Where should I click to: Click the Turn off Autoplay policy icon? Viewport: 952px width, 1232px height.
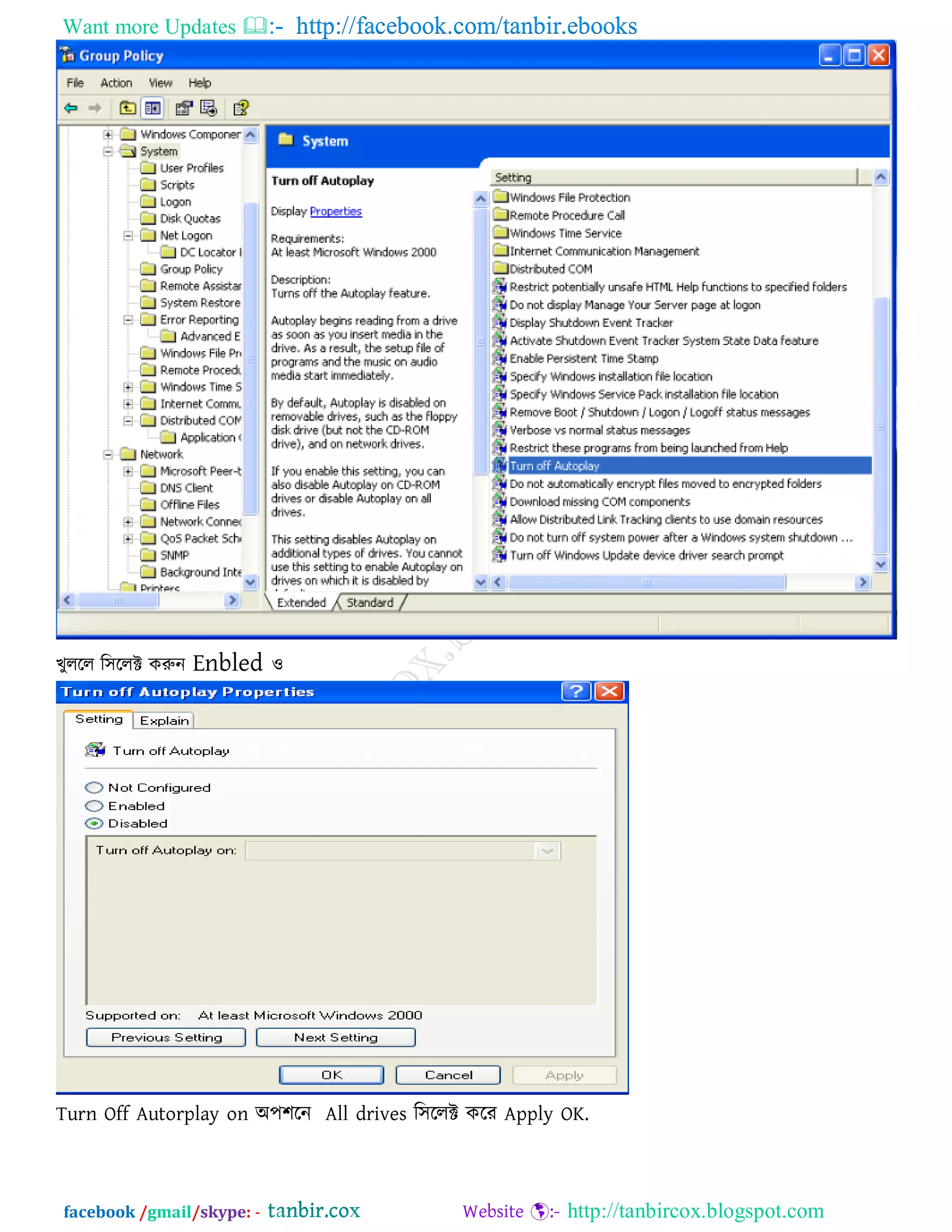pos(499,466)
